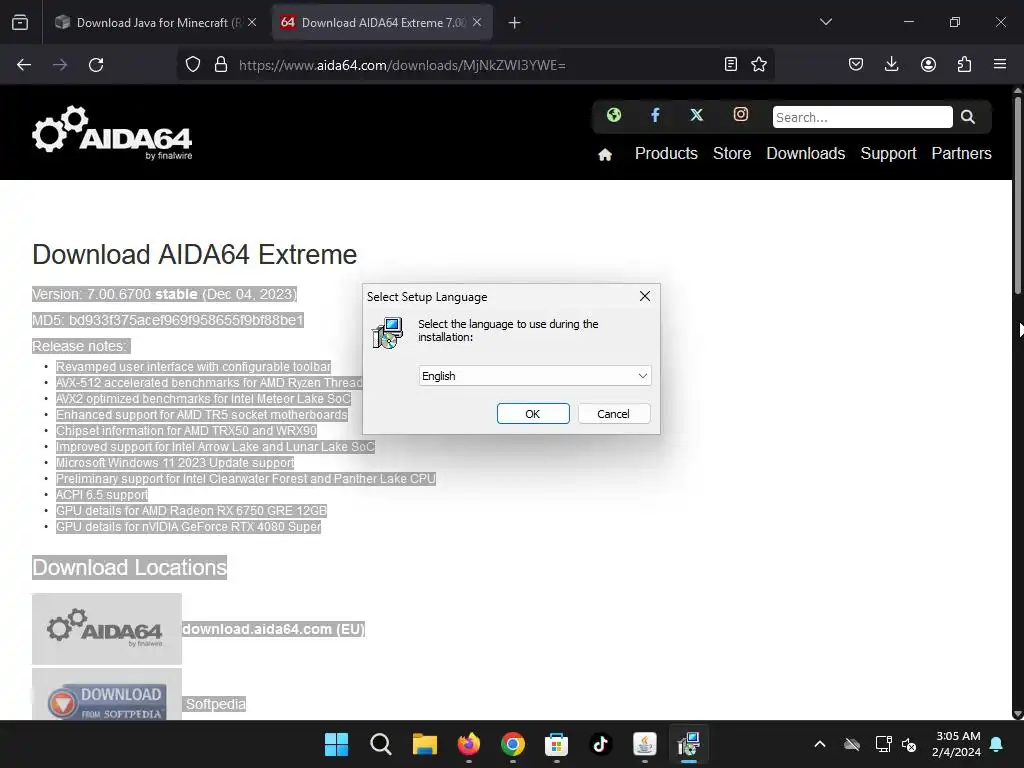The image size is (1024, 768).
Task: Click the Softpedia download link
Action: tap(216, 704)
